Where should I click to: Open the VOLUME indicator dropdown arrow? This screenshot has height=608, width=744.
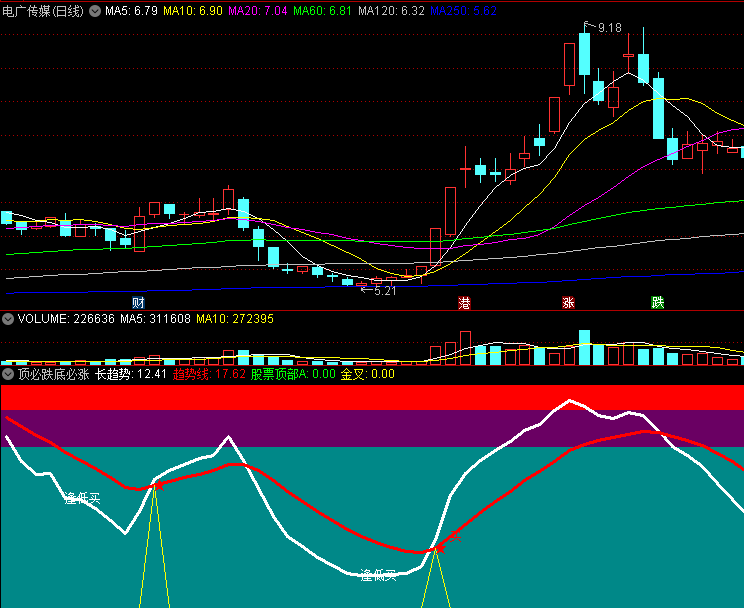tap(8, 319)
